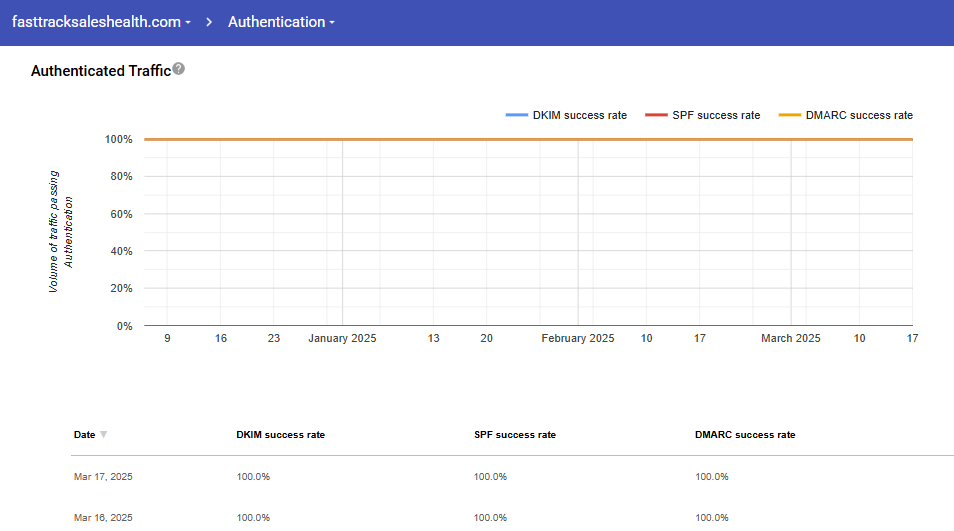Click DKIM success rate column header

[280, 435]
